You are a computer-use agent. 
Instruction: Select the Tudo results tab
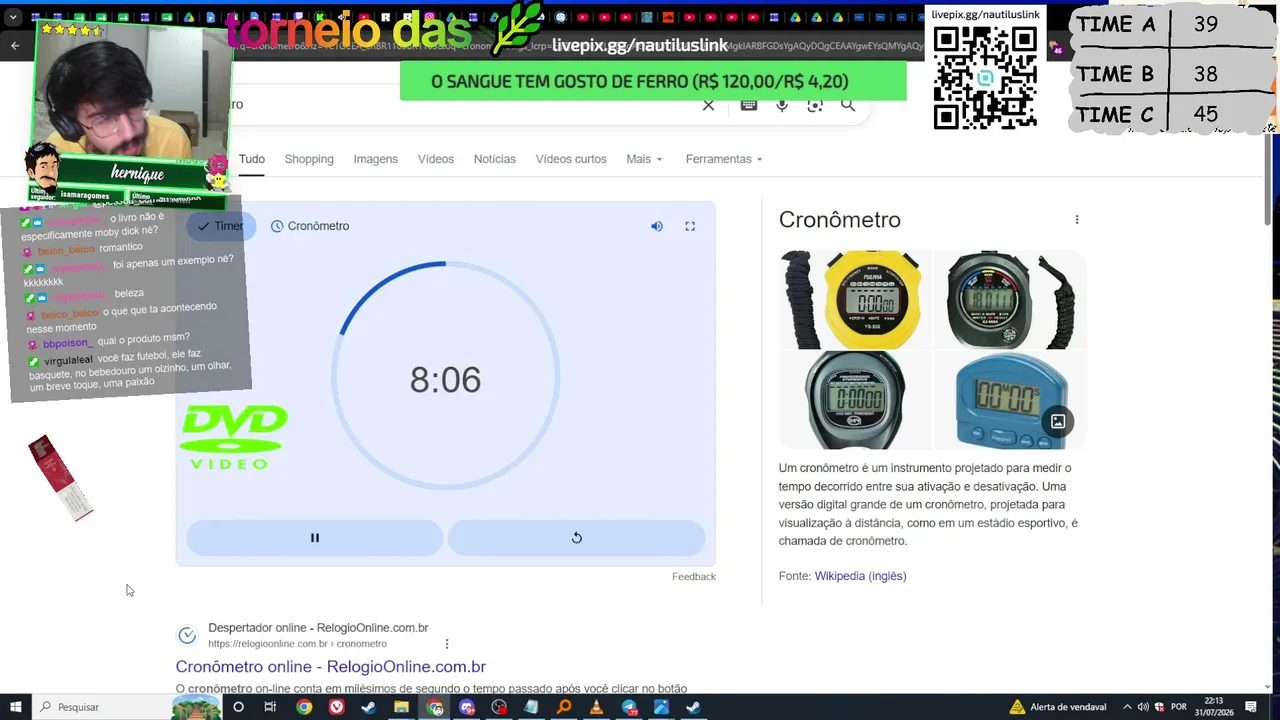(x=252, y=159)
